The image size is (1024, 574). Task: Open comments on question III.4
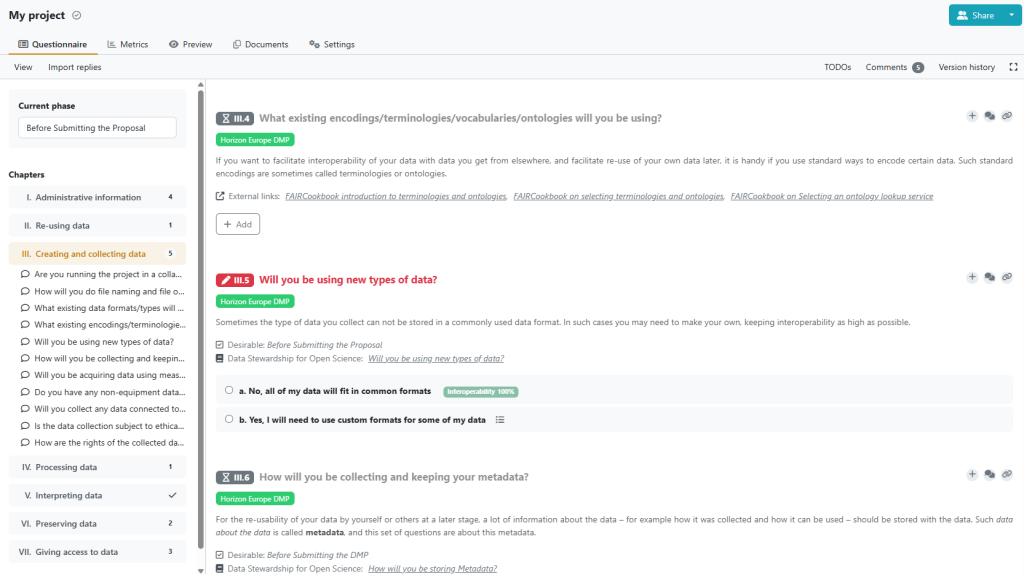click(x=989, y=116)
